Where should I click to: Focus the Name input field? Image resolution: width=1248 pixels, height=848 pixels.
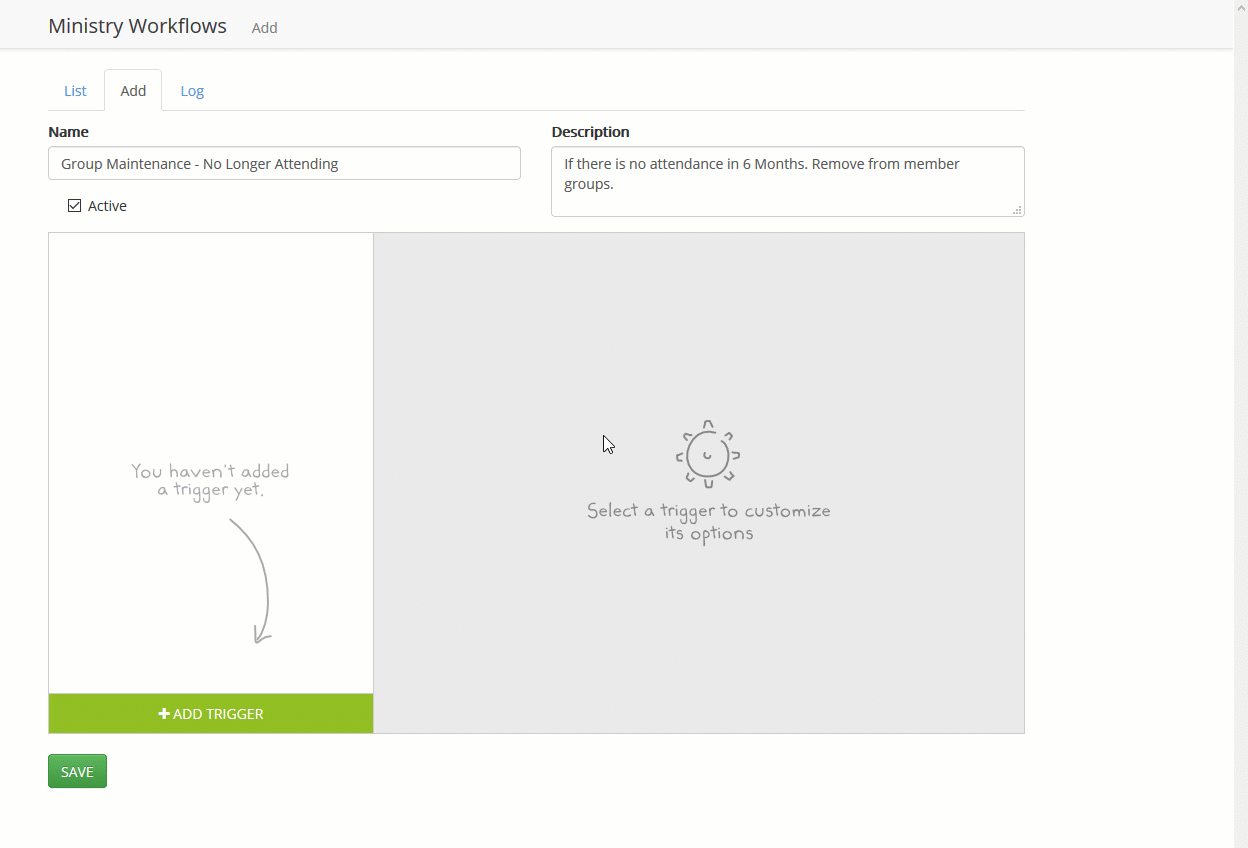click(284, 163)
